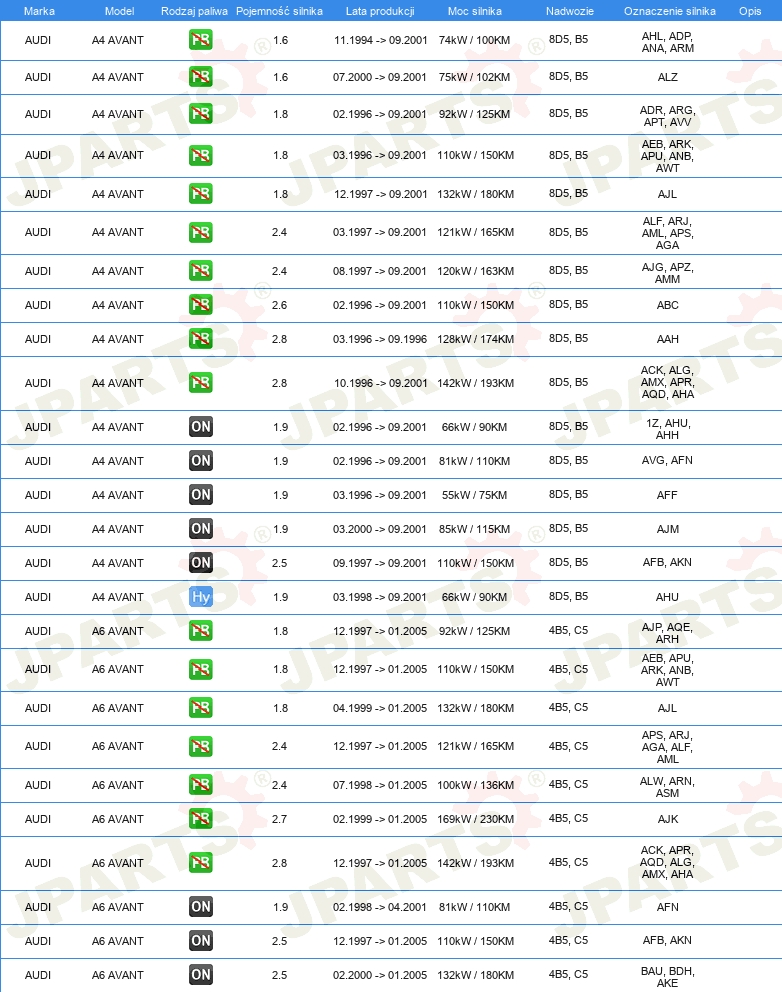
Task: Click the engine code ABC
Action: click(667, 305)
